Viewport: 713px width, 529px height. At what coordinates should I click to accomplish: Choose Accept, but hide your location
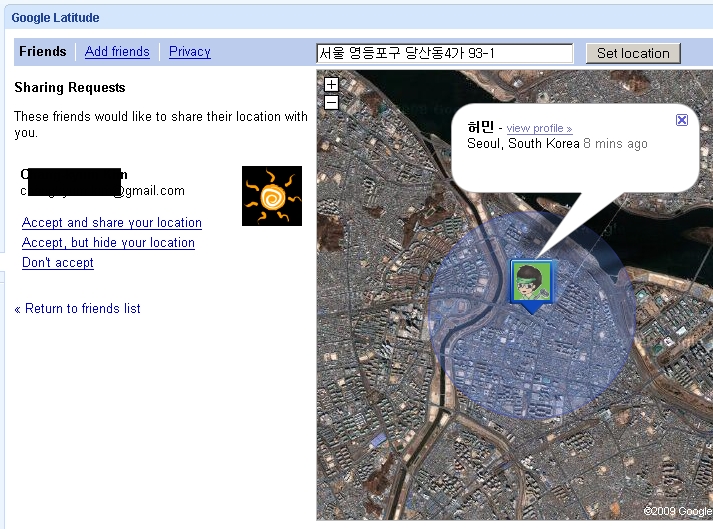click(108, 242)
